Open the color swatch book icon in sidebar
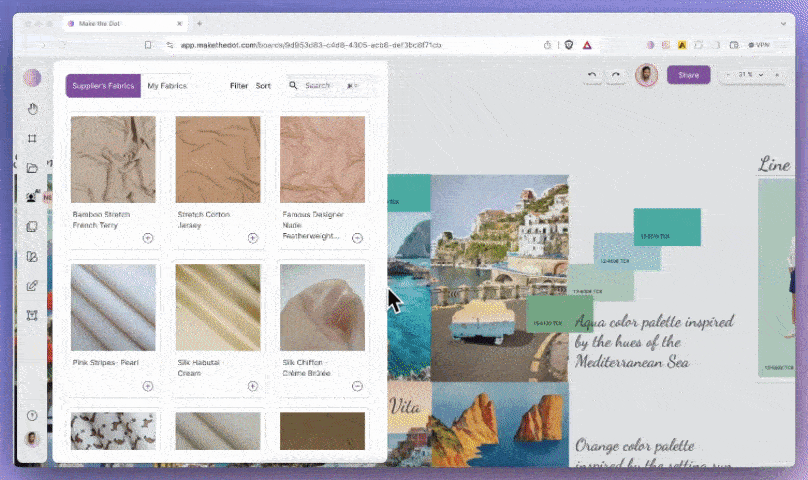The width and height of the screenshot is (808, 480). (x=32, y=256)
